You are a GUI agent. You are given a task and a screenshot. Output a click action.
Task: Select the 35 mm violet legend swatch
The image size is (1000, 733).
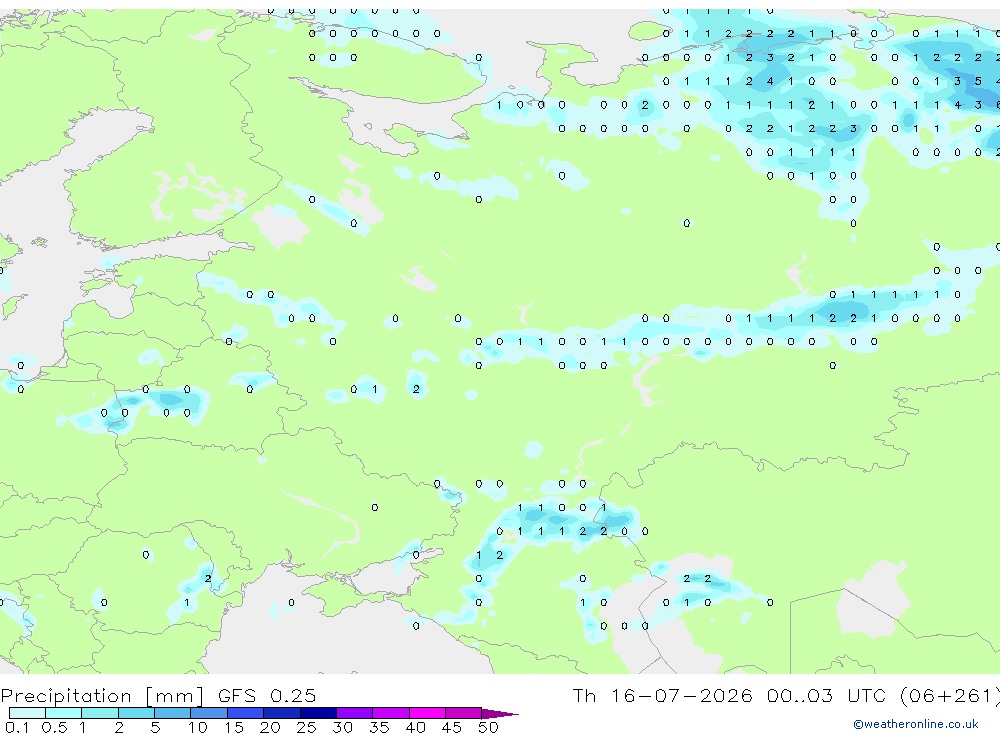coord(390,713)
